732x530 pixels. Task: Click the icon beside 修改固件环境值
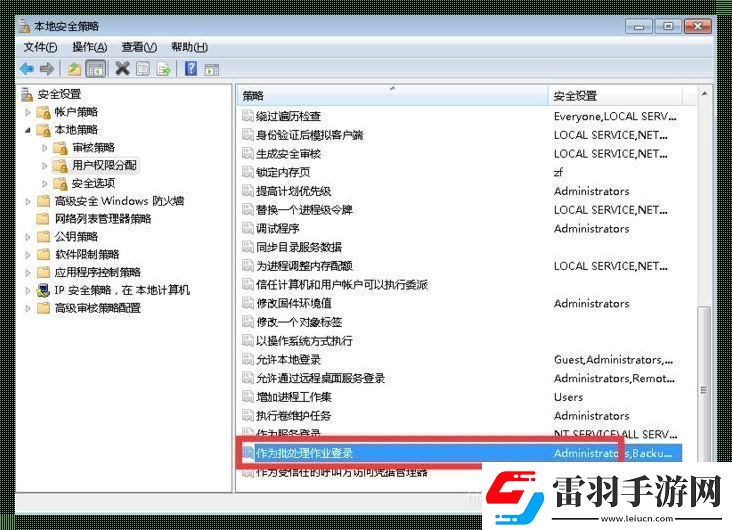(247, 303)
